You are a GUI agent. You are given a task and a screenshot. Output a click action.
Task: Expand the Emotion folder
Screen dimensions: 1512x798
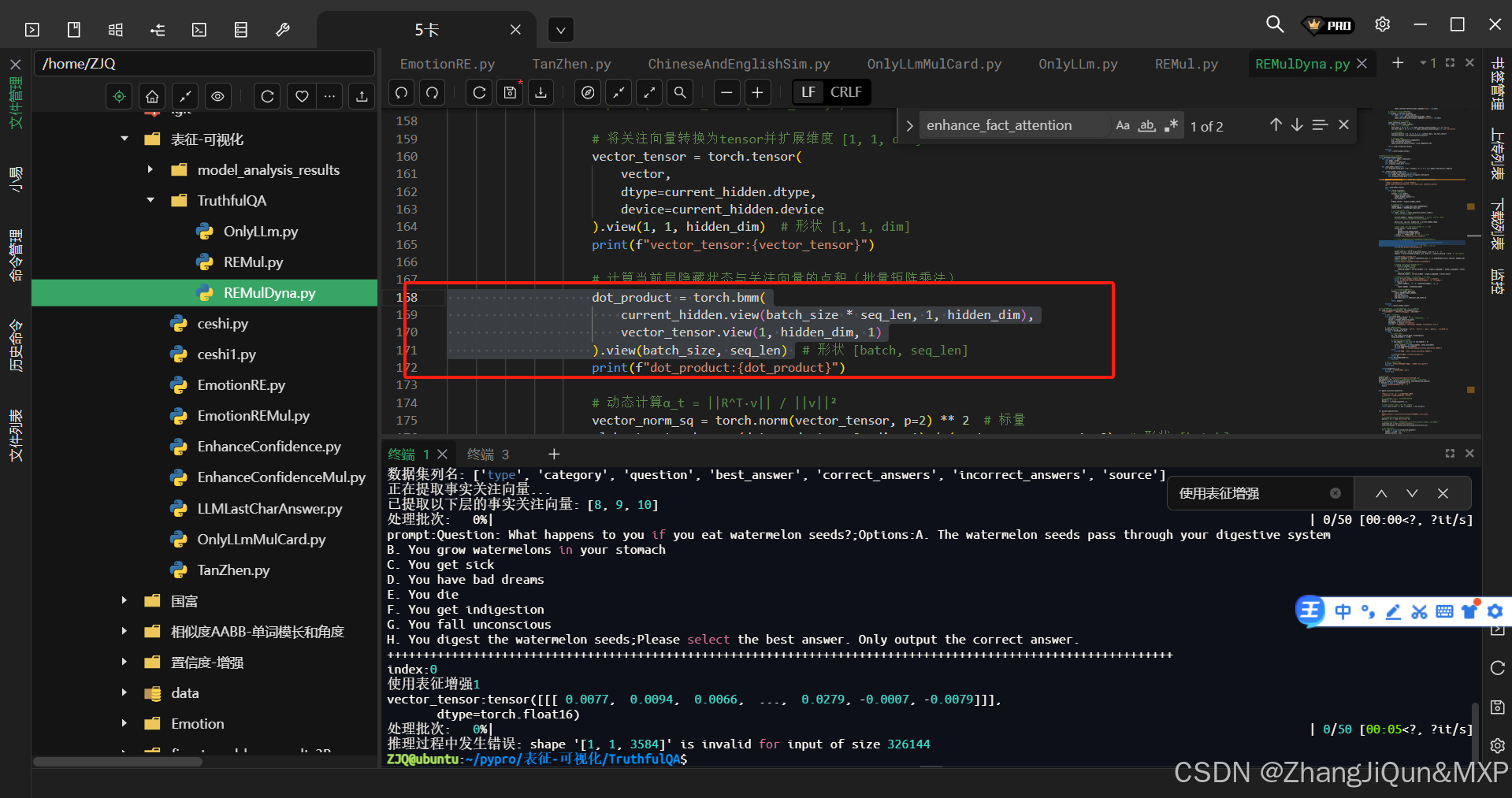(x=124, y=724)
